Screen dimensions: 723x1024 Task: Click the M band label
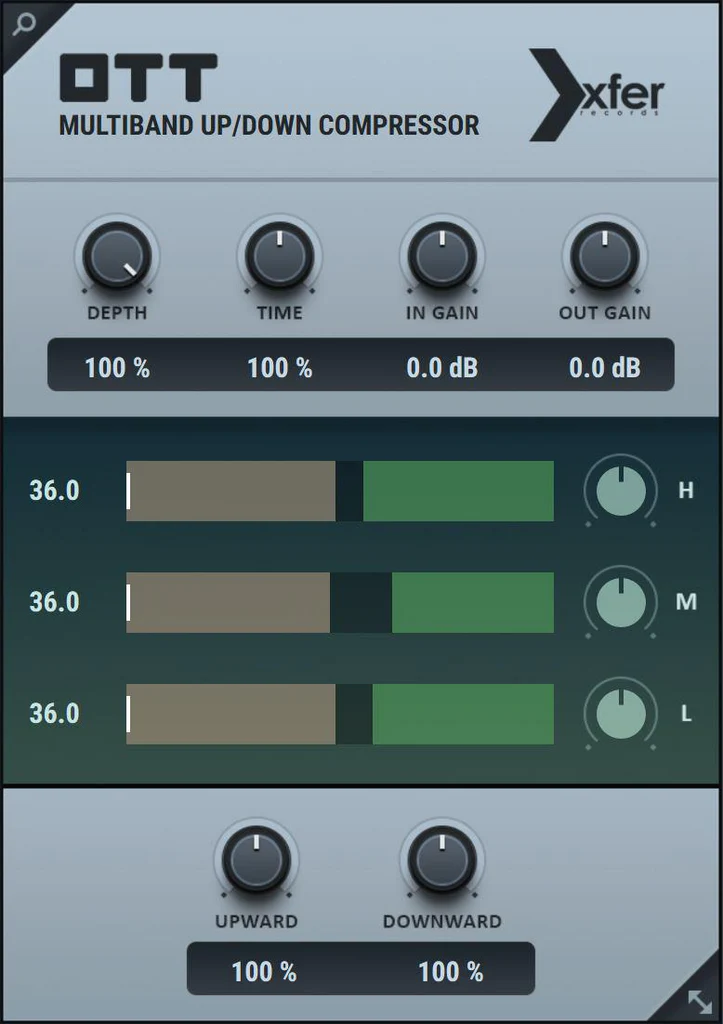[686, 601]
